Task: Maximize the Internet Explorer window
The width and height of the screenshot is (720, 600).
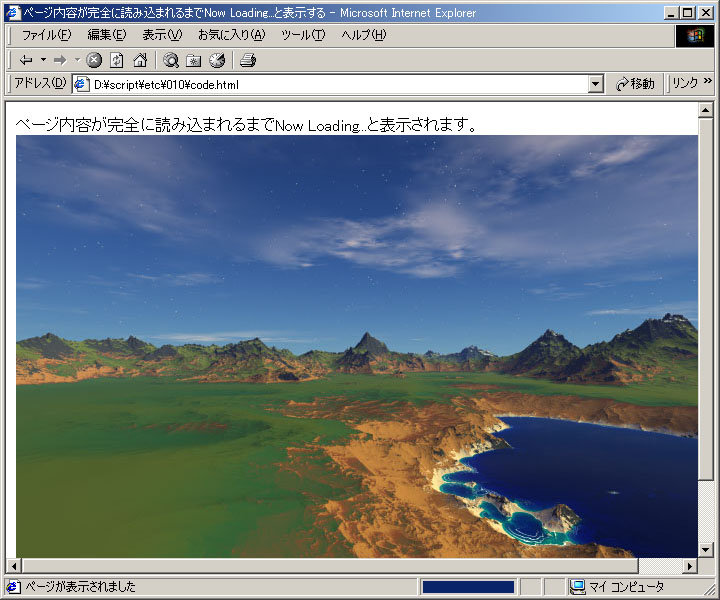Action: tap(687, 13)
